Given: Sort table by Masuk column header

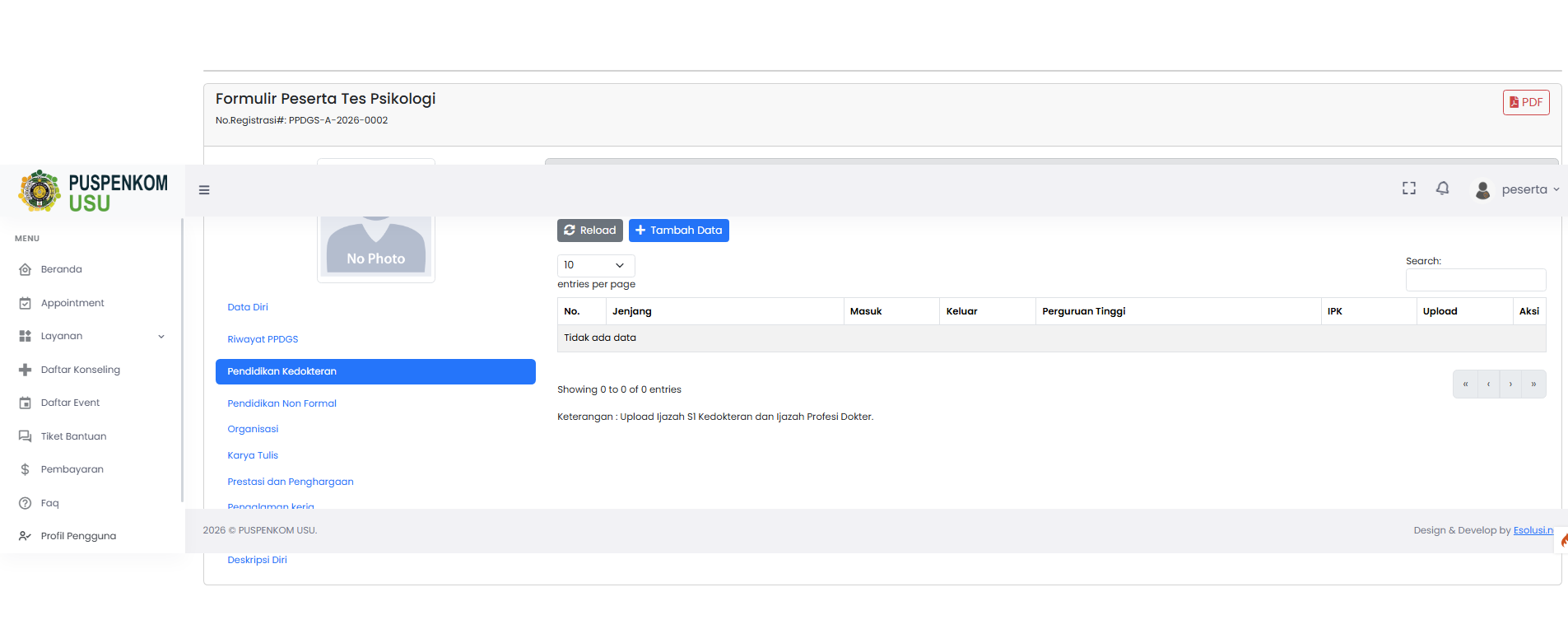Looking at the screenshot, I should click(x=891, y=311).
